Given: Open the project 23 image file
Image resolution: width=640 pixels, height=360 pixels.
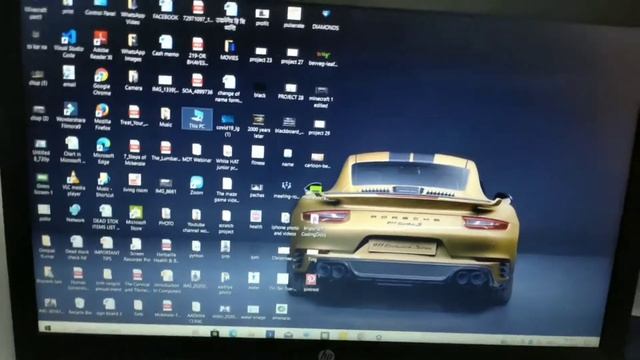Looking at the screenshot, I should pos(260,55).
